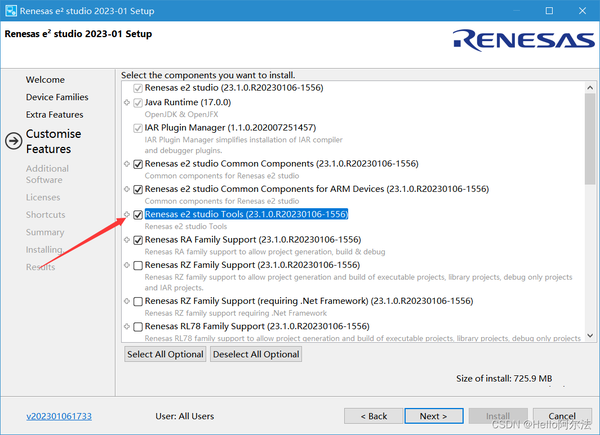
Task: Expand Renesas RL78 Family Support node
Action: (x=127, y=326)
